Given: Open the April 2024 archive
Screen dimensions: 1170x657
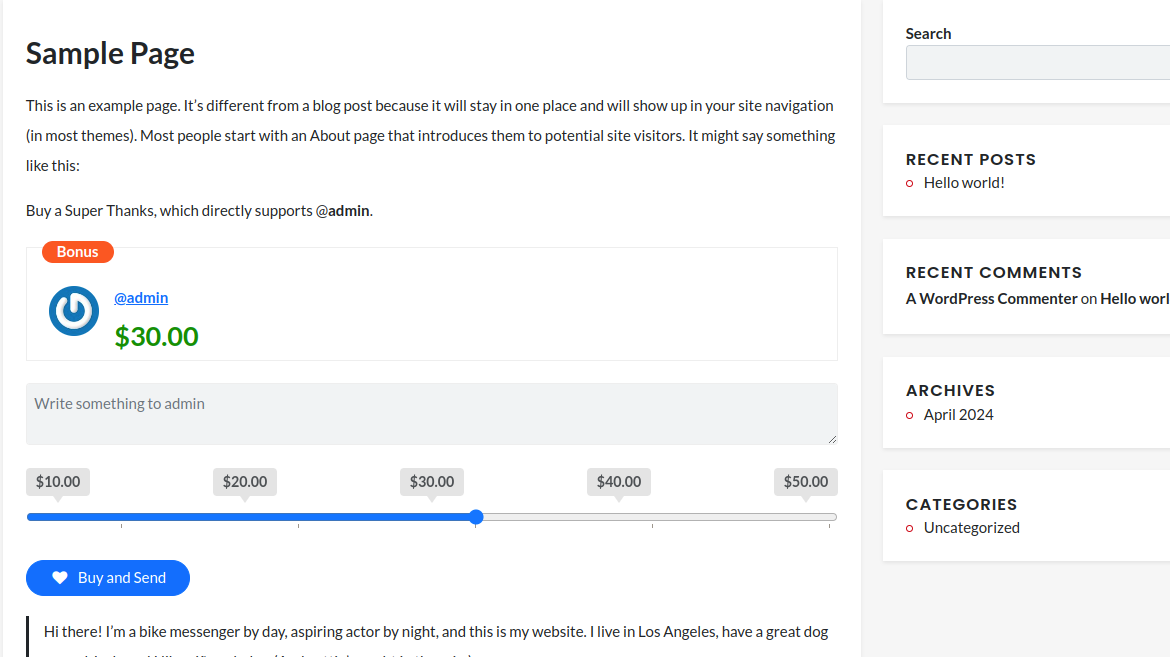Looking at the screenshot, I should coord(958,415).
